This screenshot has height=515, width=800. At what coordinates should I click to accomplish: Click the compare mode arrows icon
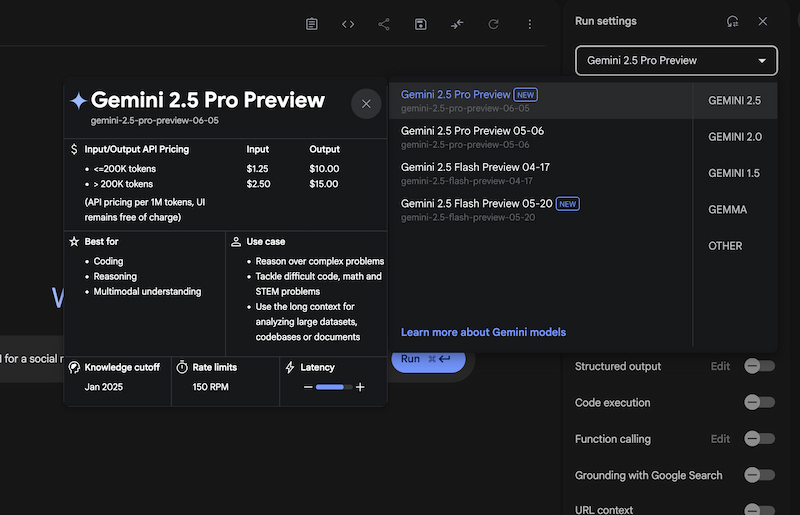coord(457,24)
